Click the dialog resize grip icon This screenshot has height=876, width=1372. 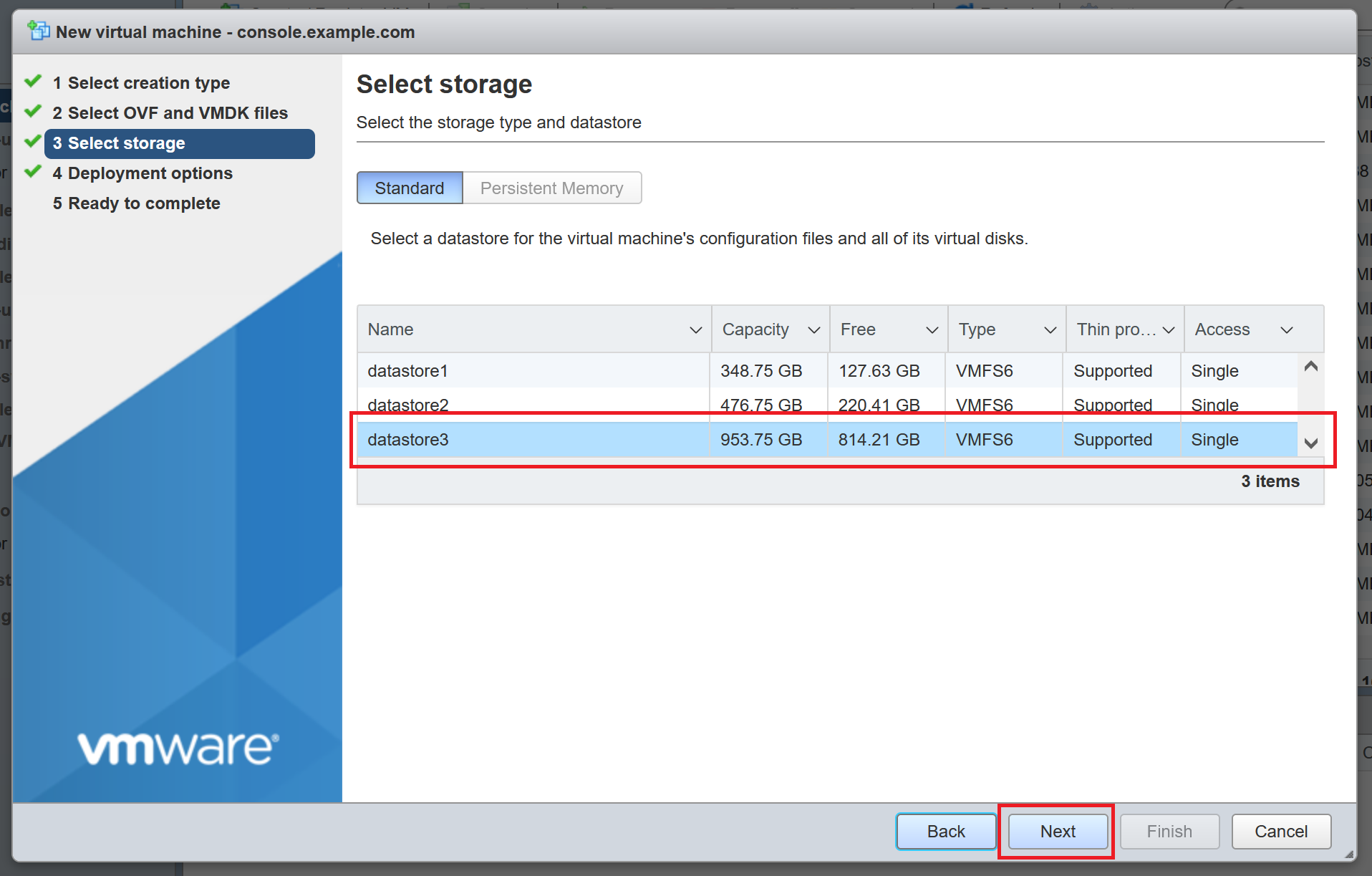1349,854
